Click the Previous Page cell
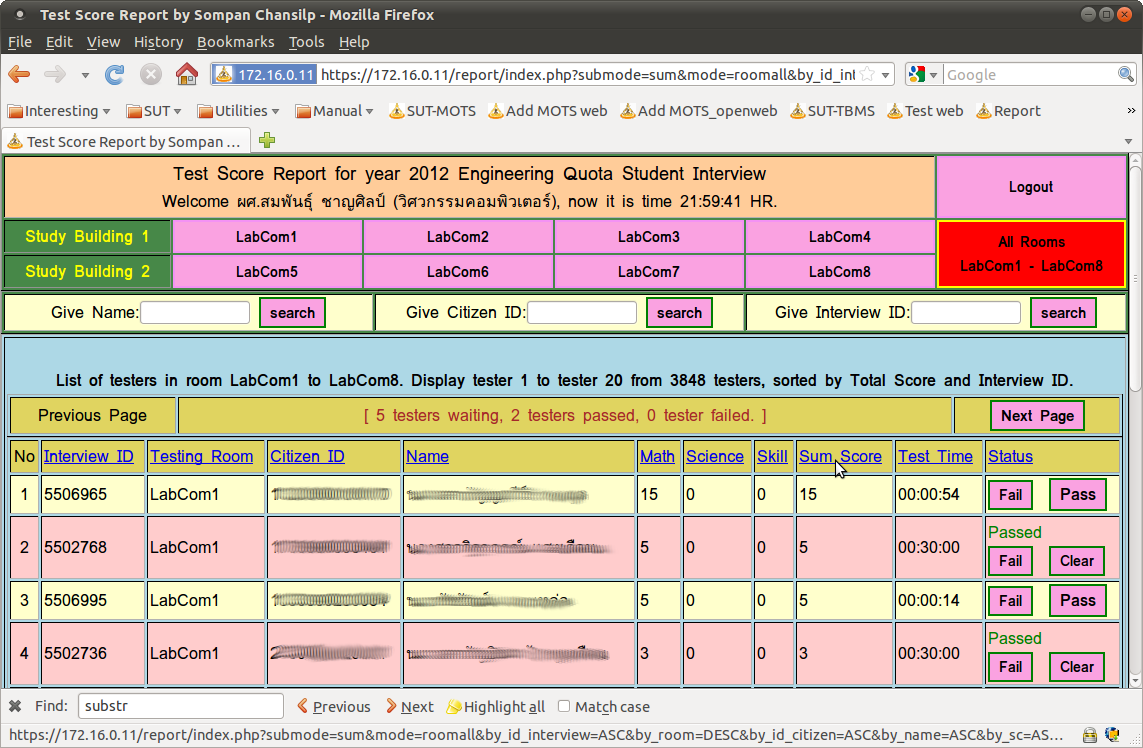Image resolution: width=1143 pixels, height=748 pixels. [93, 416]
